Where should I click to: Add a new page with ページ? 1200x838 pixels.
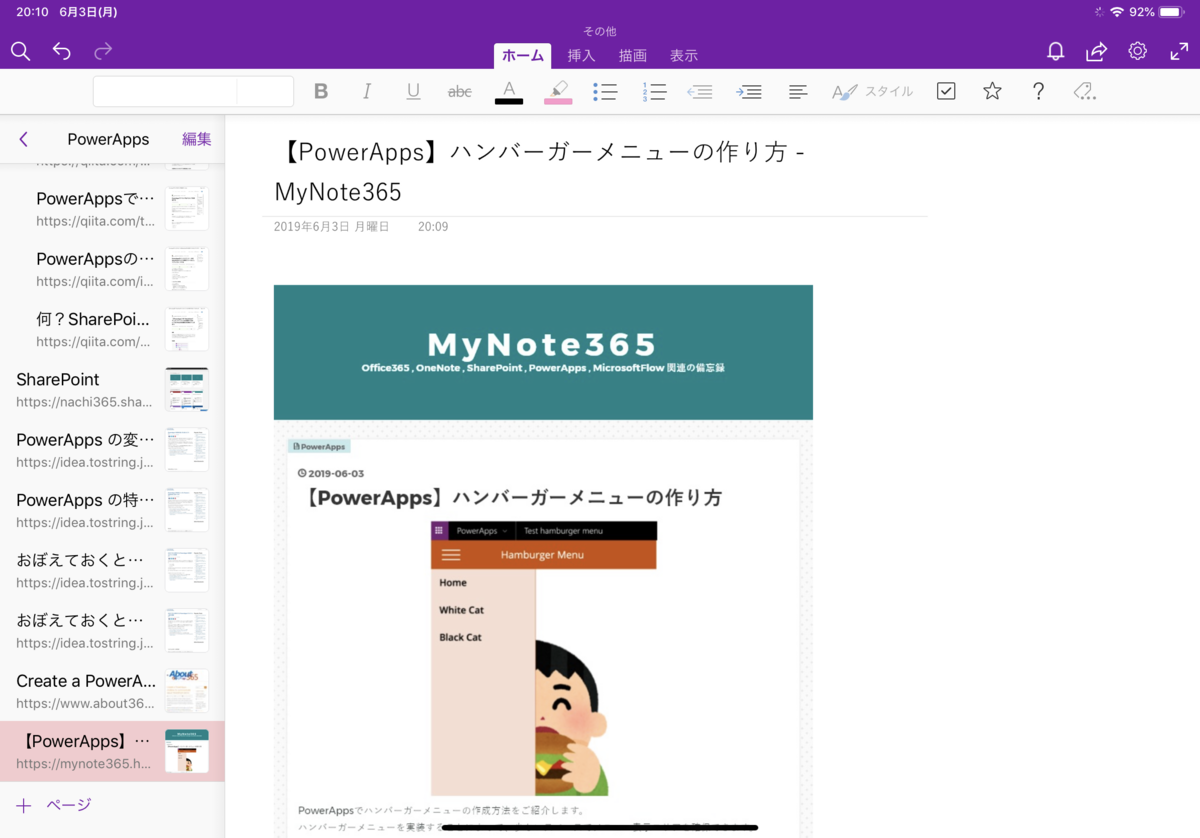(x=54, y=805)
